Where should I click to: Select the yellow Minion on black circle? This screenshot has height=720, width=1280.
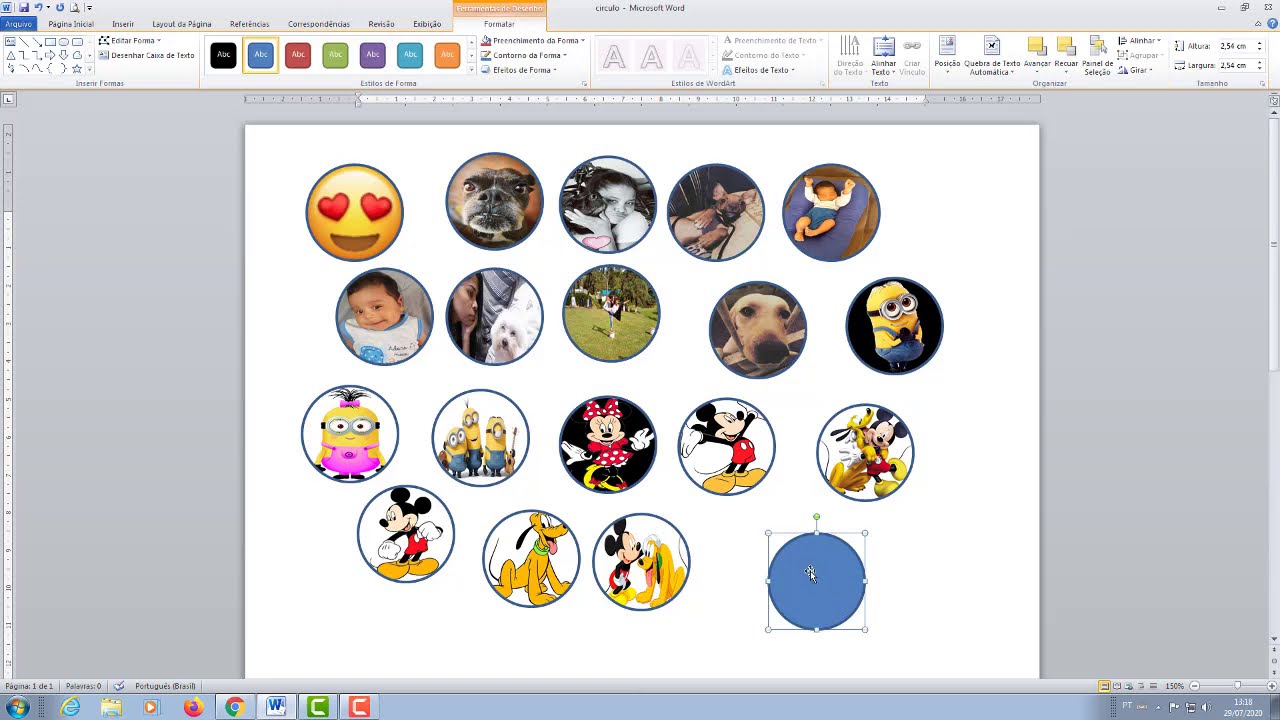click(894, 325)
